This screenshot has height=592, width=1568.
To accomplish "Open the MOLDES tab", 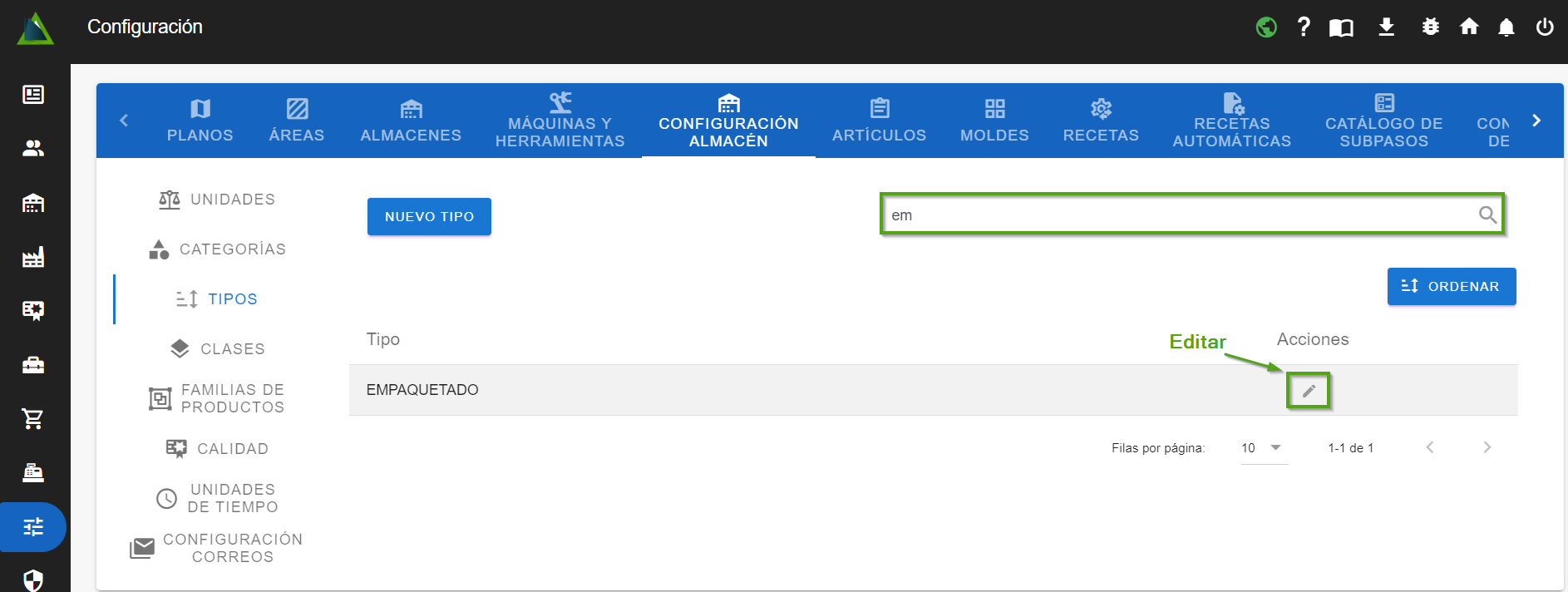I will pyautogui.click(x=994, y=121).
